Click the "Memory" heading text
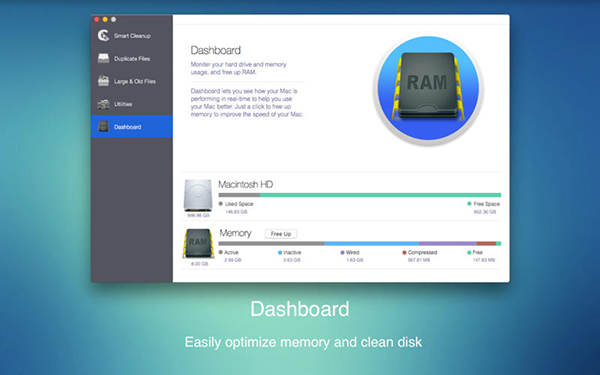 [235, 233]
